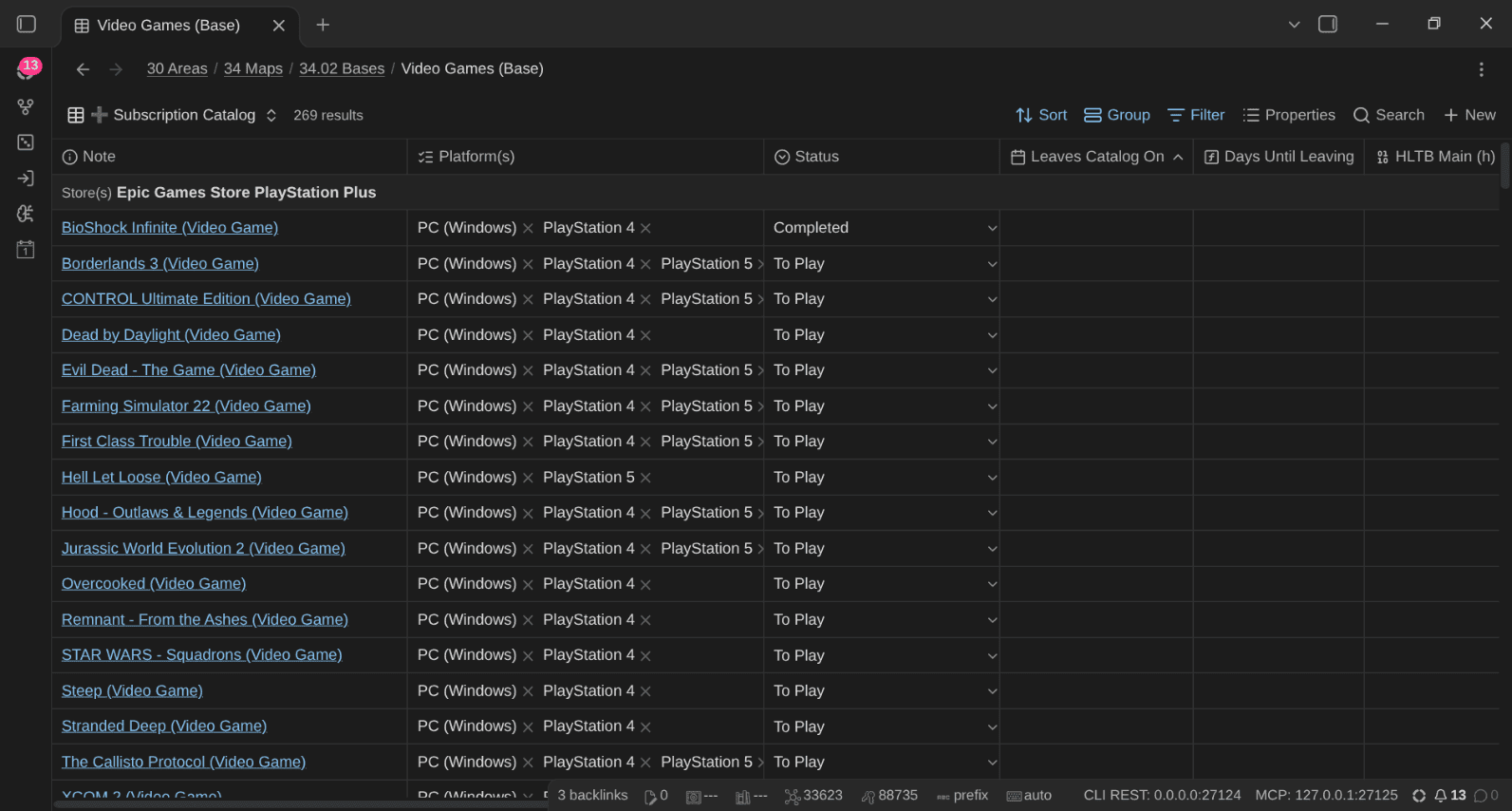Image resolution: width=1512 pixels, height=811 pixels.
Task: Go to the 34.02 Bases breadcrumb
Action: coord(342,68)
